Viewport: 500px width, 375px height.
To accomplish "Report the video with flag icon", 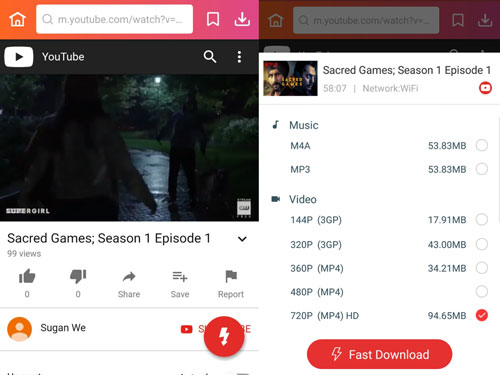I will click(231, 276).
